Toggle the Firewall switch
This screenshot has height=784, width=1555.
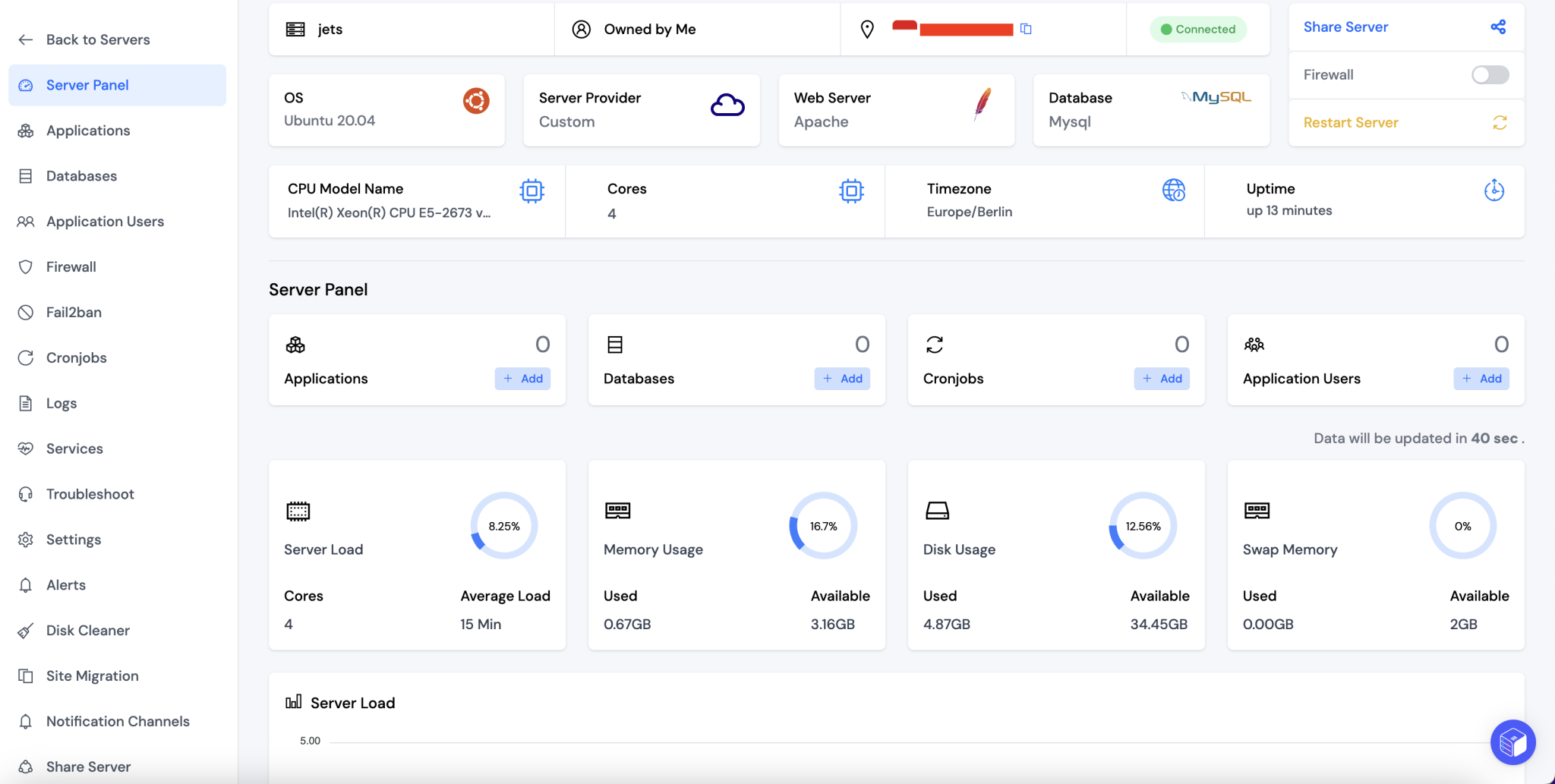pyautogui.click(x=1490, y=74)
